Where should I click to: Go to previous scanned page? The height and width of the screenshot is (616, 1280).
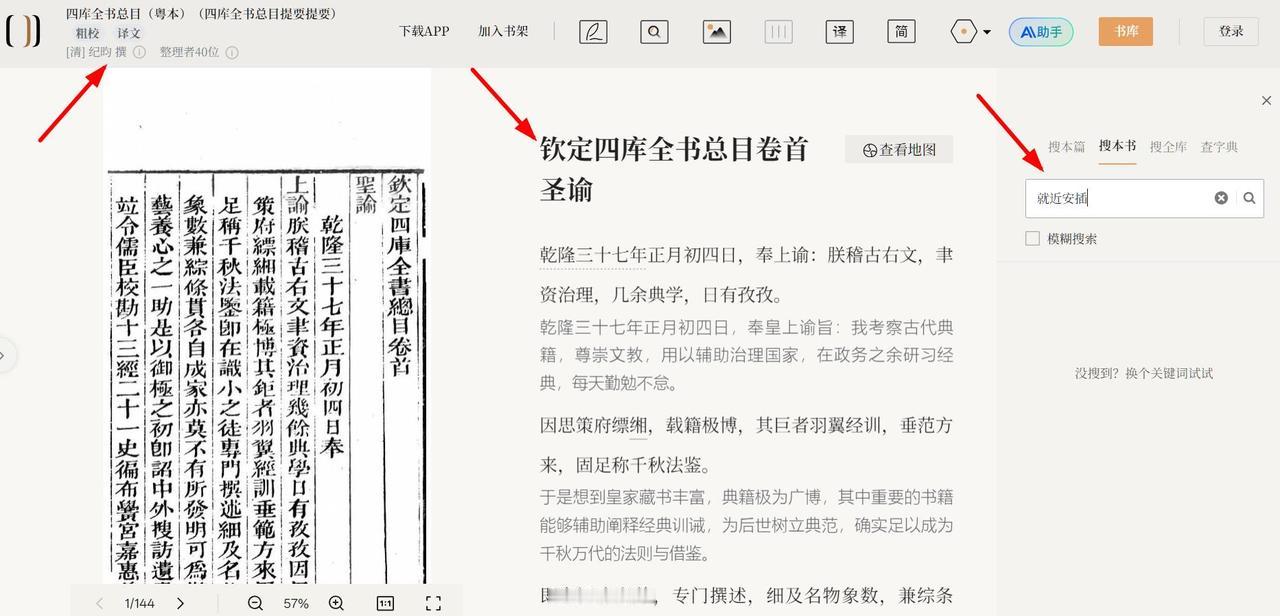100,603
